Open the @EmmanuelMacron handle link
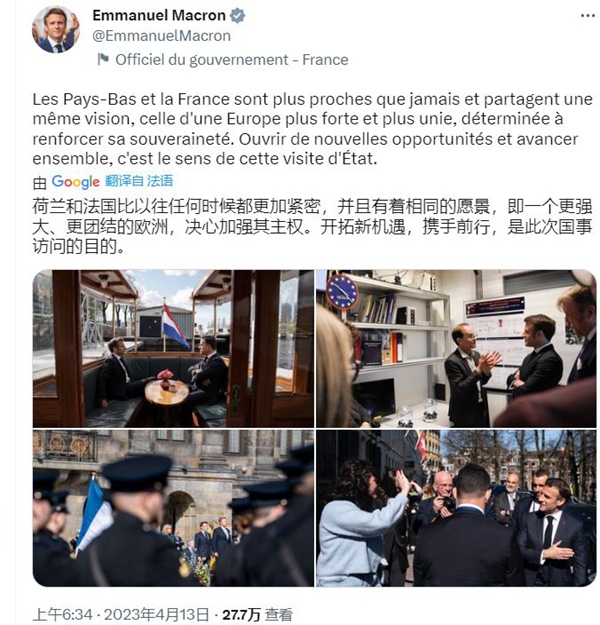This screenshot has width=600, height=625. pyautogui.click(x=161, y=36)
